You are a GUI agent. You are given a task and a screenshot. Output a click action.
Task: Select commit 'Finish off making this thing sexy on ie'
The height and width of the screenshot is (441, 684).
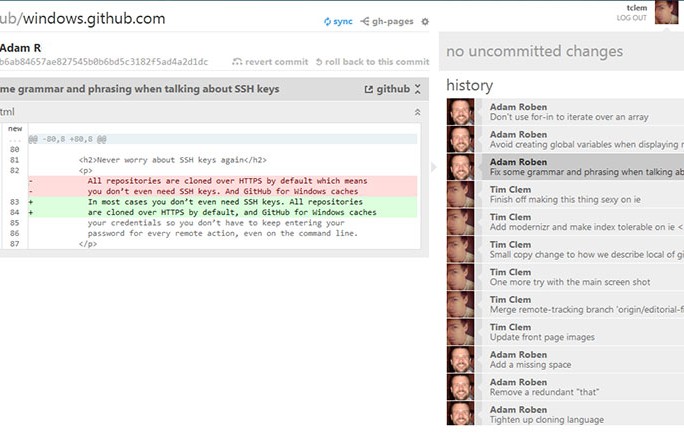tap(565, 194)
